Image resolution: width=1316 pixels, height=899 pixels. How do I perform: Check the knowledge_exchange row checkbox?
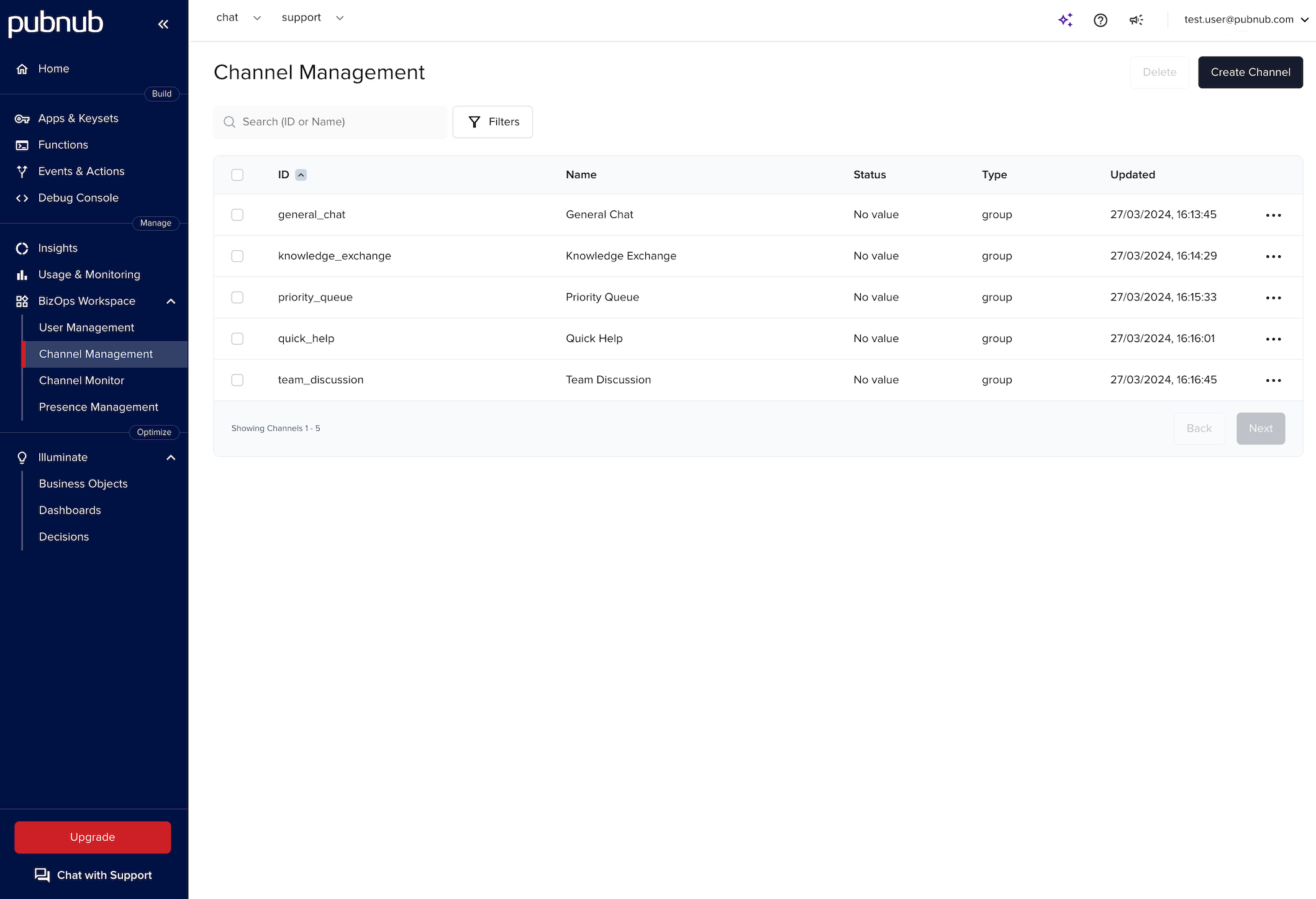pyautogui.click(x=237, y=256)
